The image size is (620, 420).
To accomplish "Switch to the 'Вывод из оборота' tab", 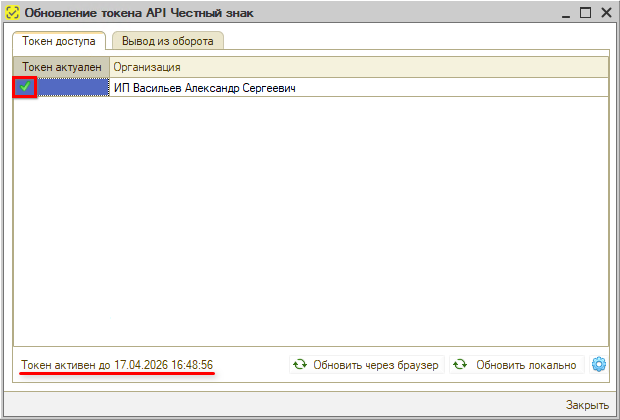I will click(x=167, y=41).
